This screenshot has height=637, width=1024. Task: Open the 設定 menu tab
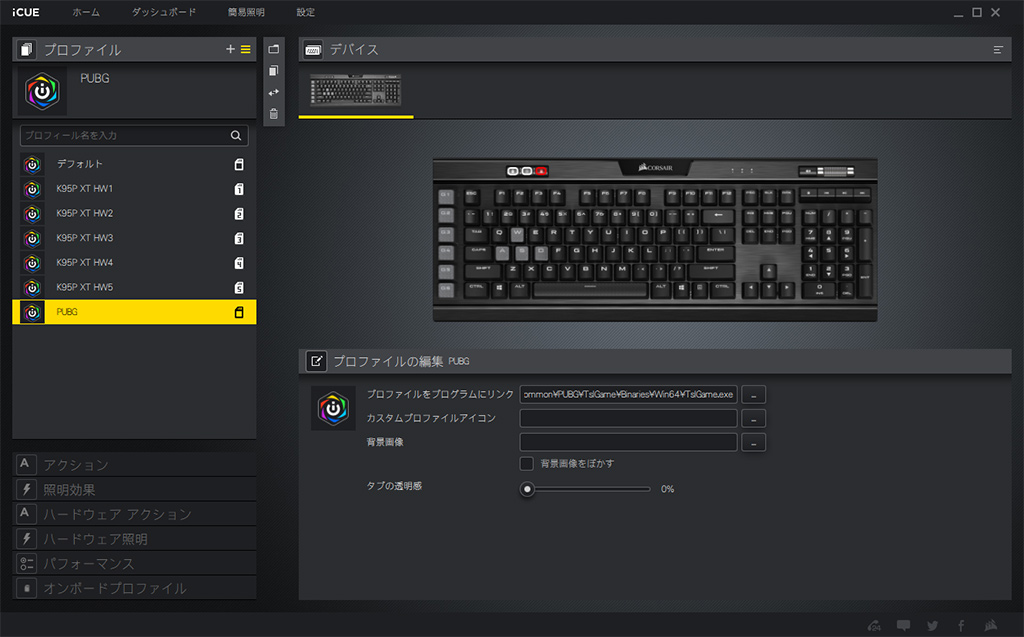[x=305, y=12]
